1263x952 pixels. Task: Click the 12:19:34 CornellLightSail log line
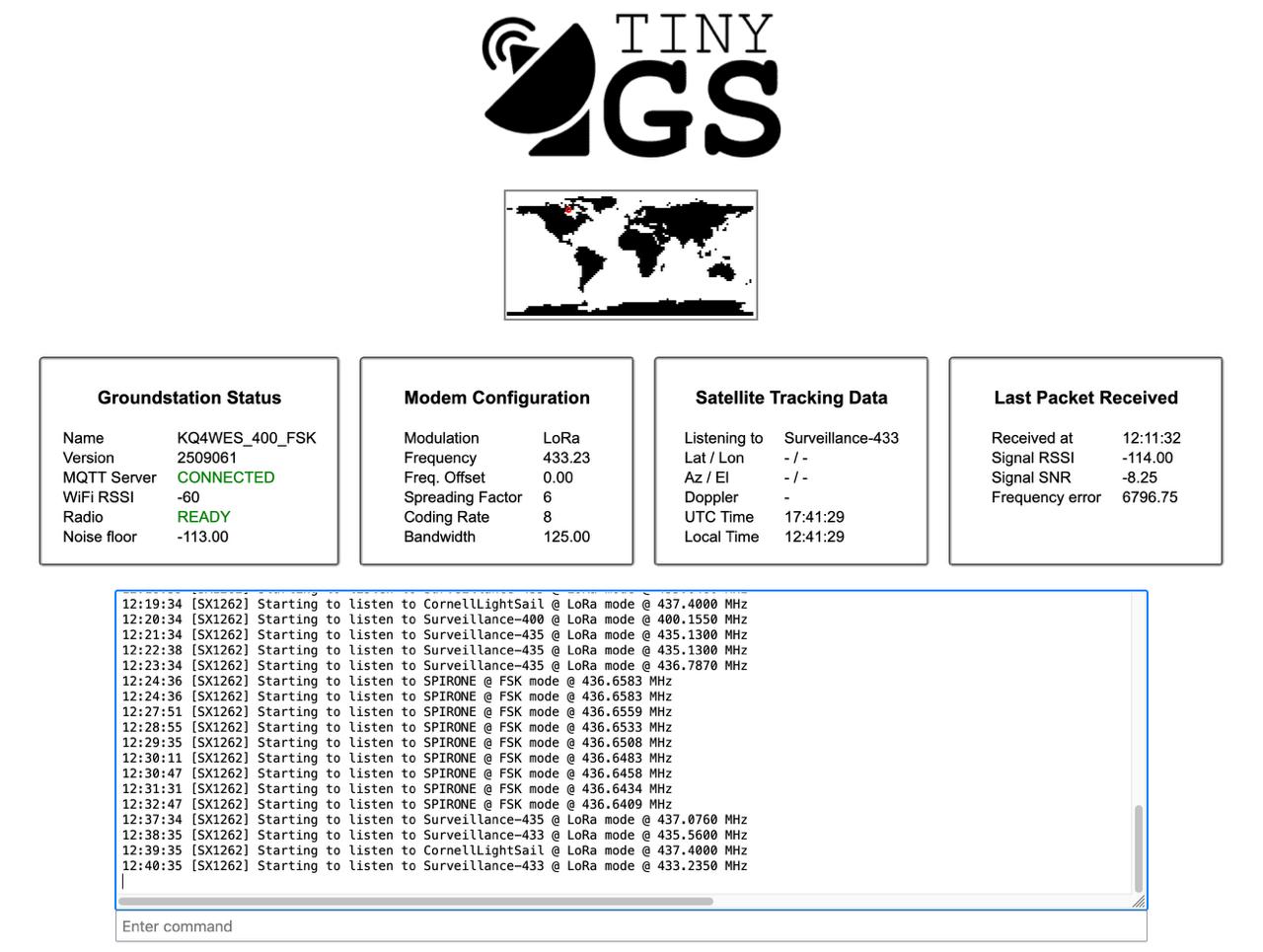(x=434, y=604)
